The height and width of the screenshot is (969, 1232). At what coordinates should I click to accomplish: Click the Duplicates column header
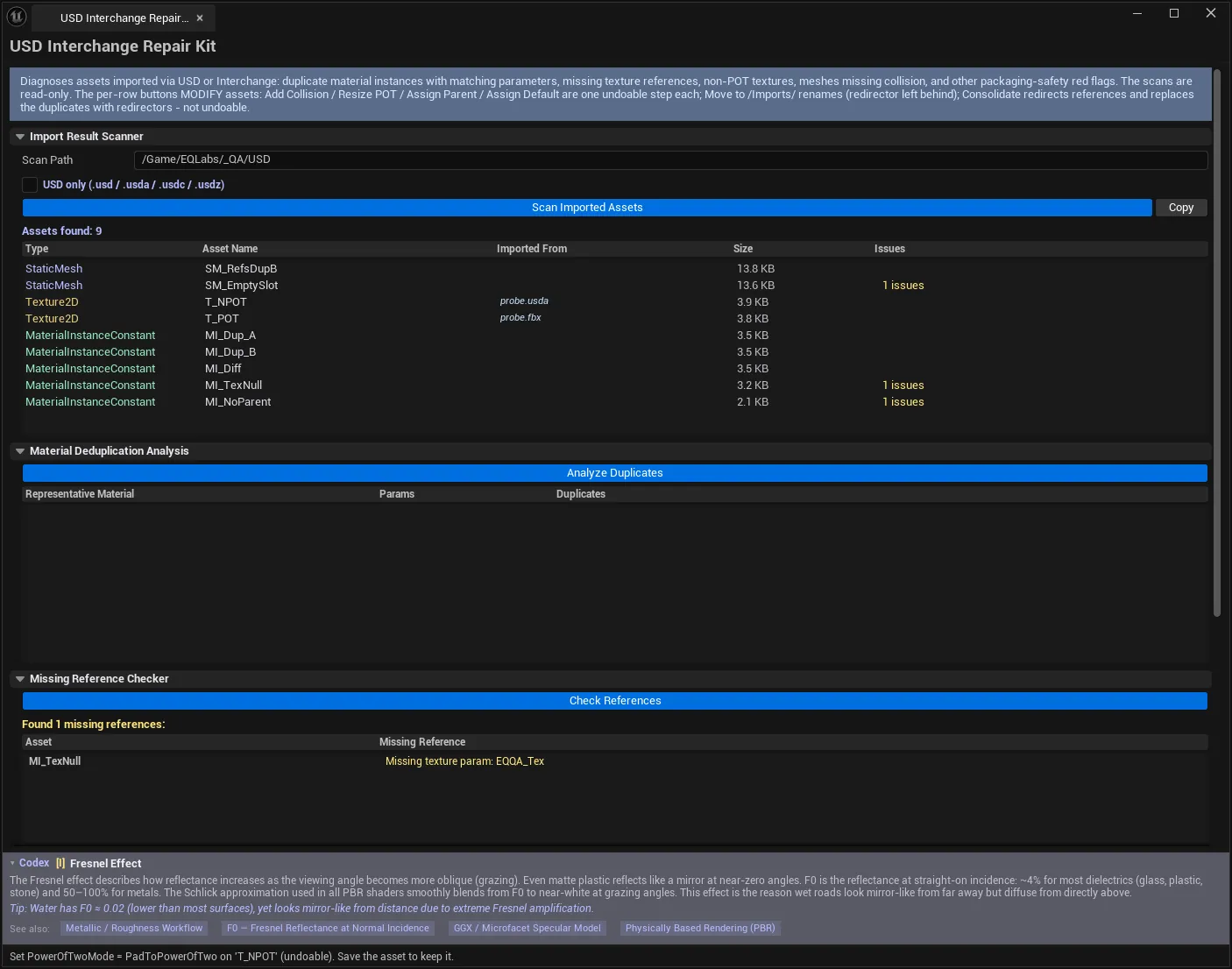[x=581, y=494]
